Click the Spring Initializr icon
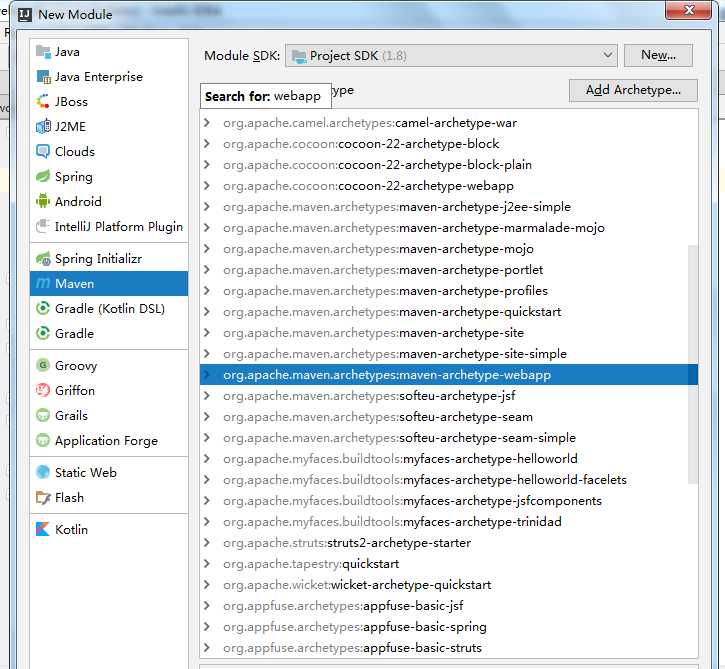Screen dimensions: 725x669 coord(43,259)
